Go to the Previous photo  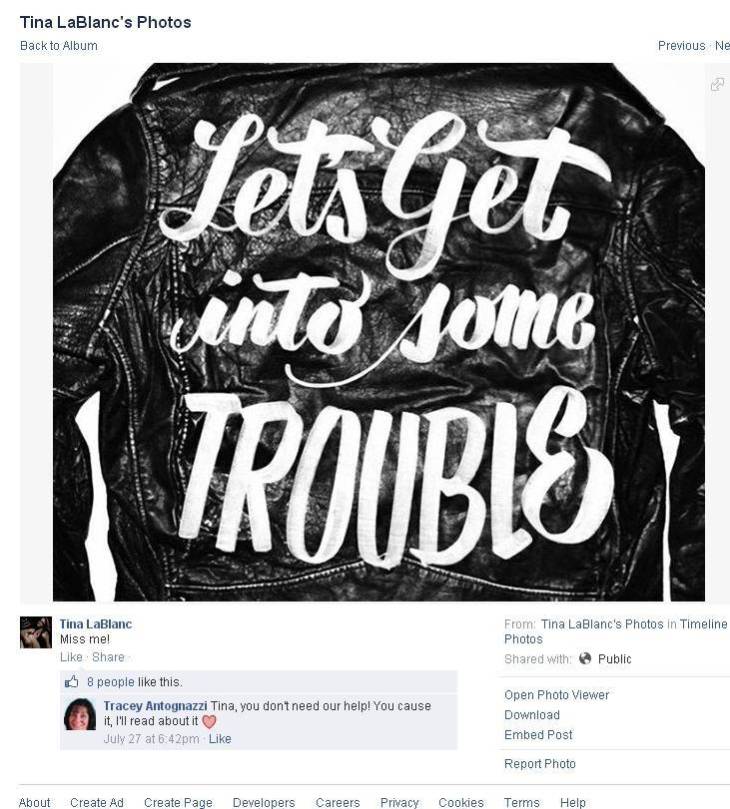pyautogui.click(x=681, y=45)
